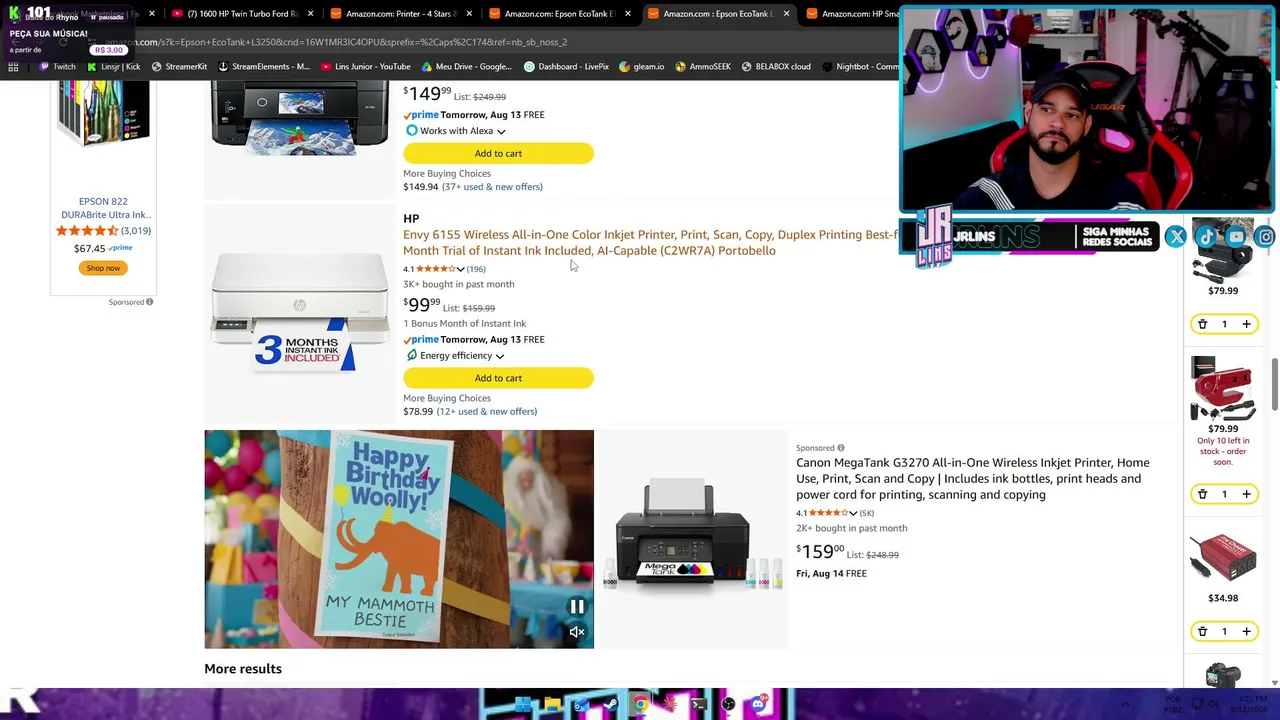View 37+ used & new offers
The width and height of the screenshot is (1280, 720).
(x=492, y=187)
